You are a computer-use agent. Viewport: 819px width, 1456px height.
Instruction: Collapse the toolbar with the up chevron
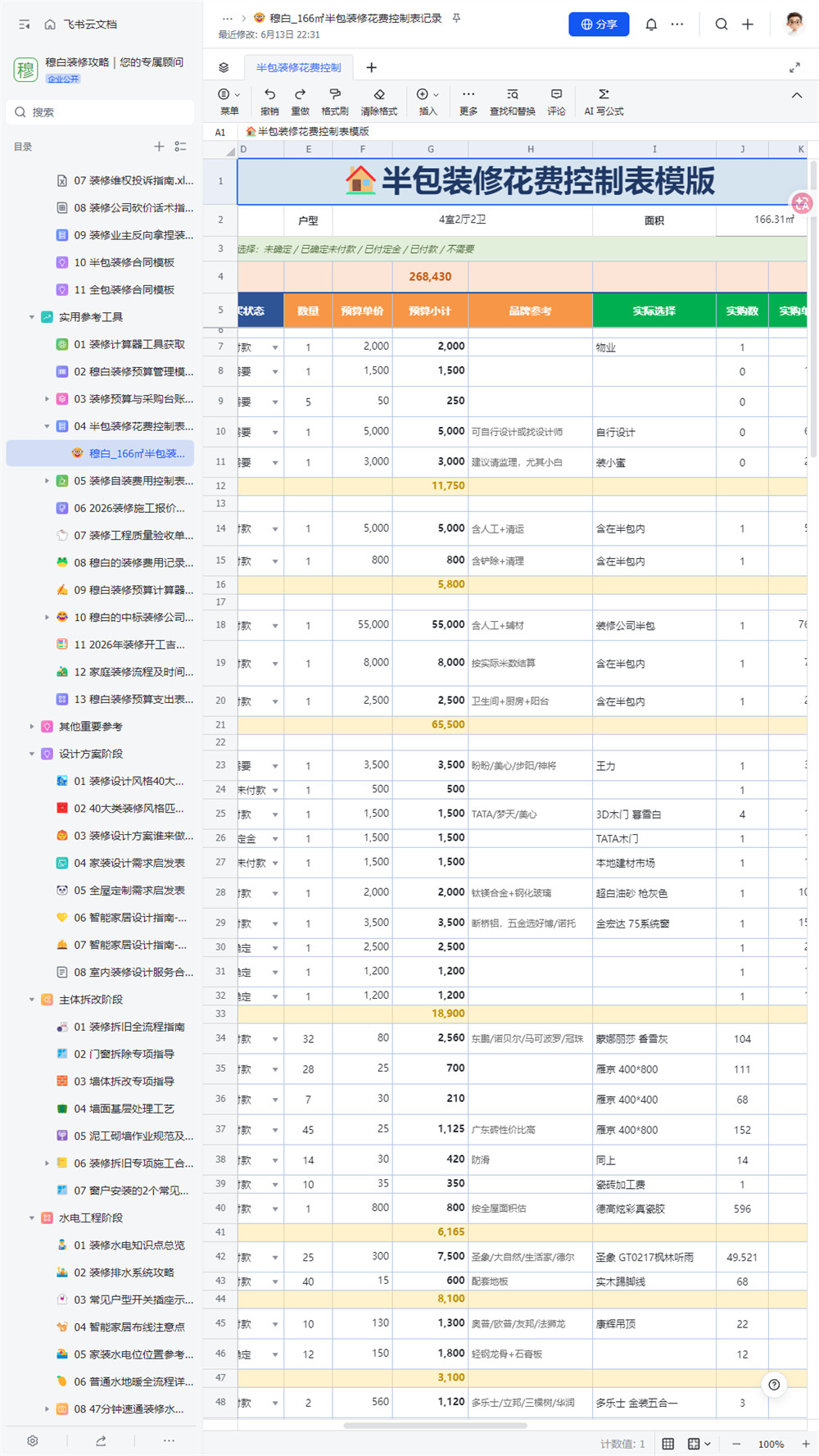click(x=797, y=96)
